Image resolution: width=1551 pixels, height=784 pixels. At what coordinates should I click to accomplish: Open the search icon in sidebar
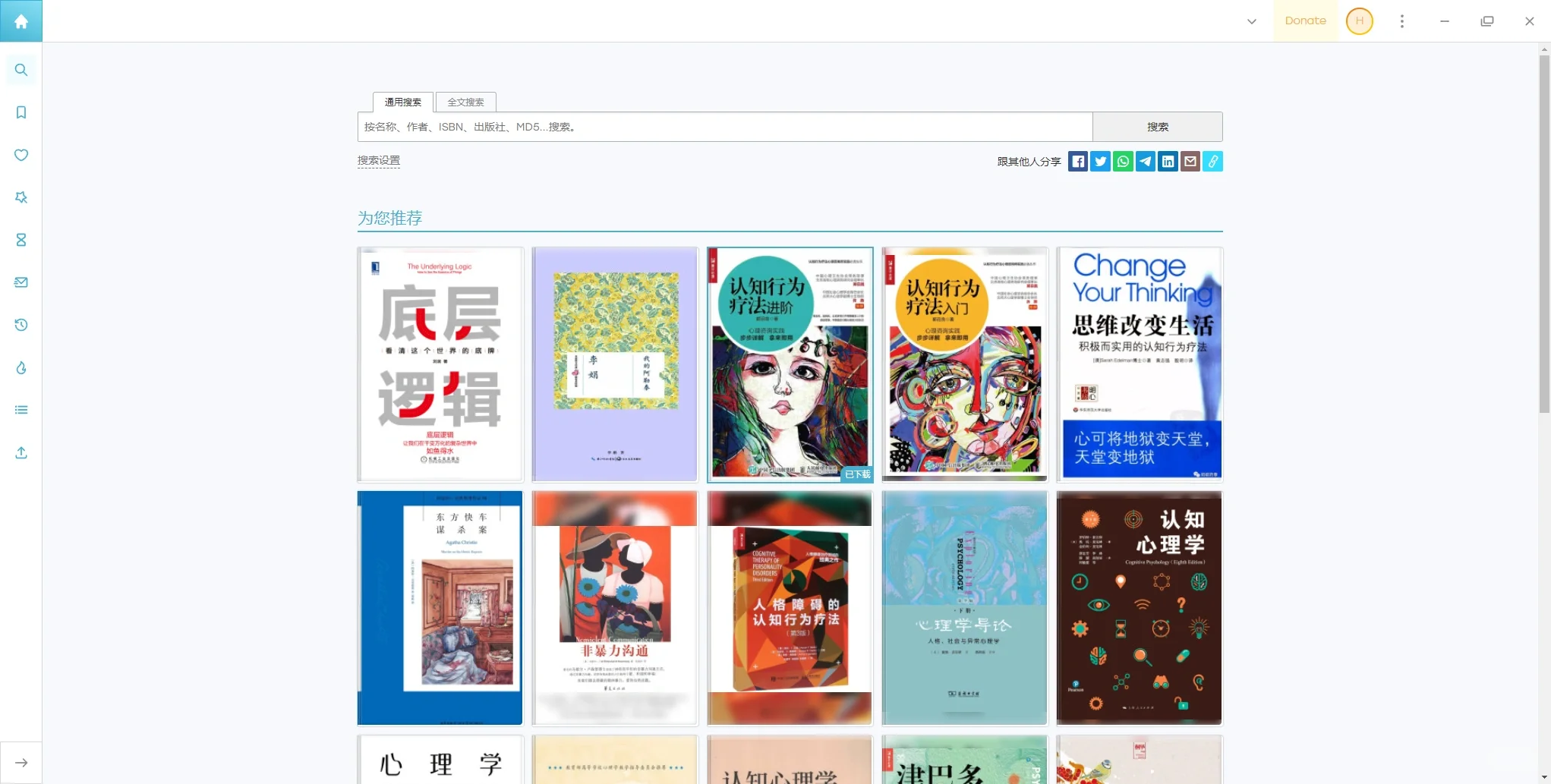[x=21, y=70]
